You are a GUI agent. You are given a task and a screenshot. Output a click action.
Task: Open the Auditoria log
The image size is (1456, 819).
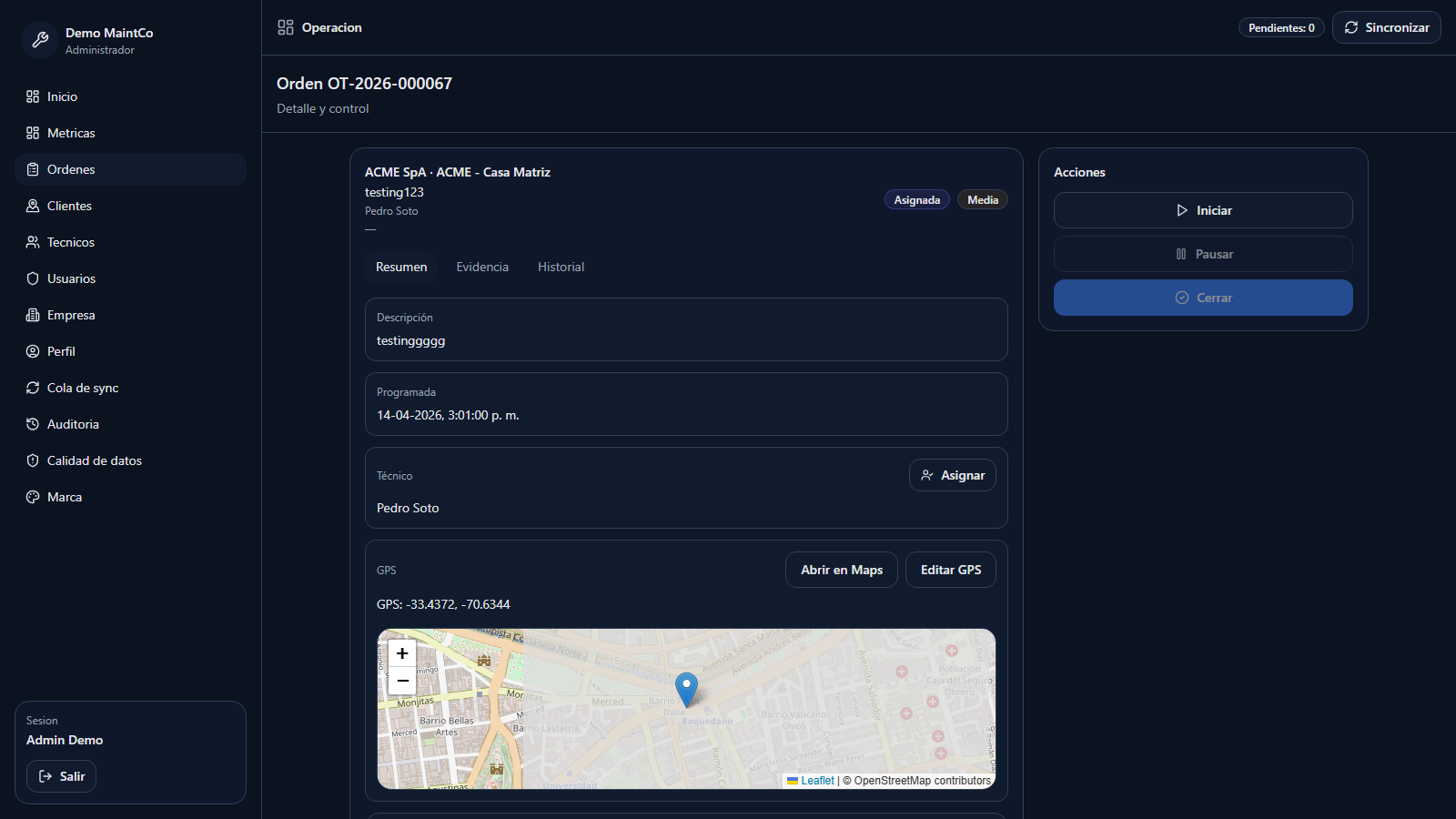(73, 424)
